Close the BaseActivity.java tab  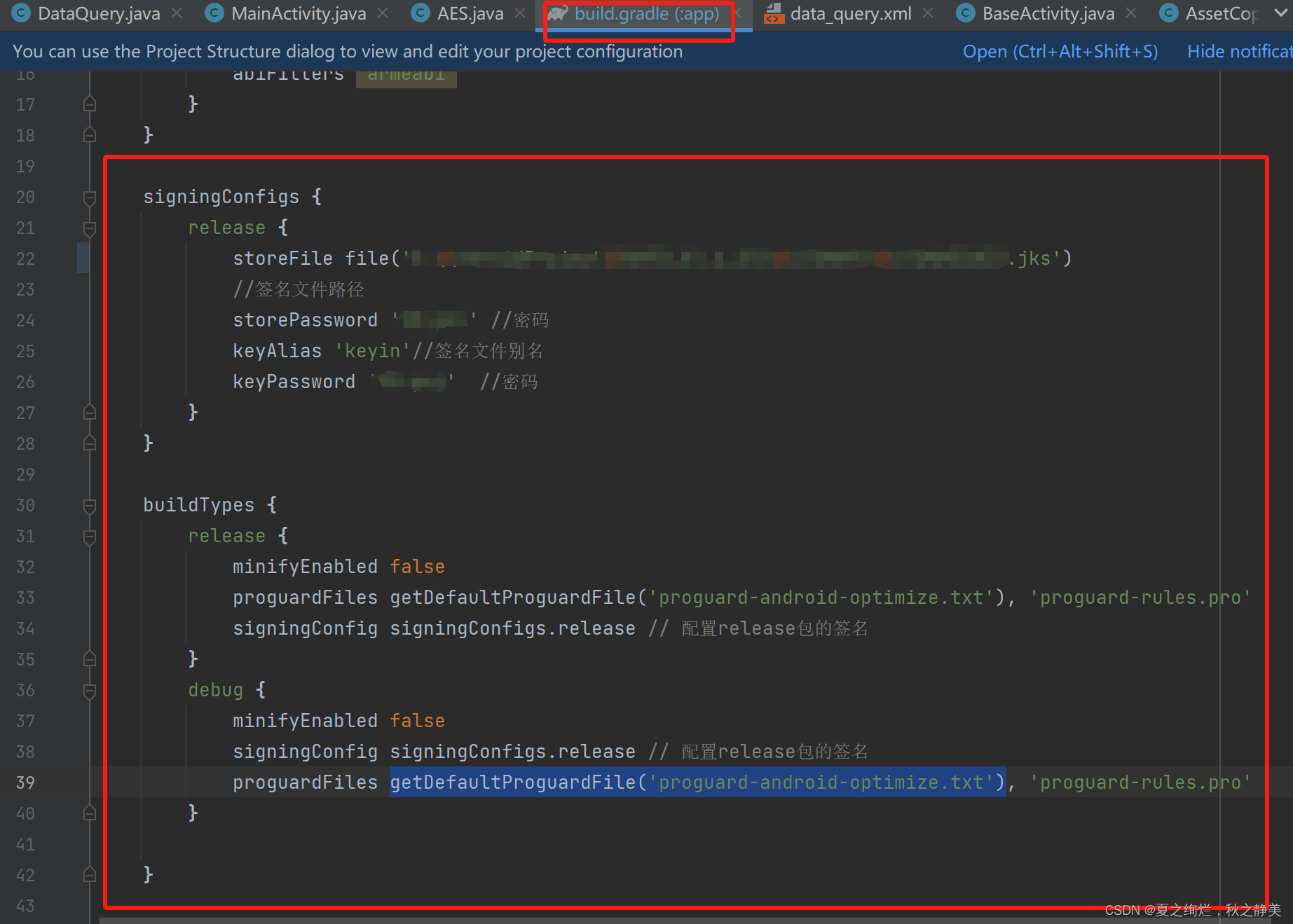click(1130, 13)
